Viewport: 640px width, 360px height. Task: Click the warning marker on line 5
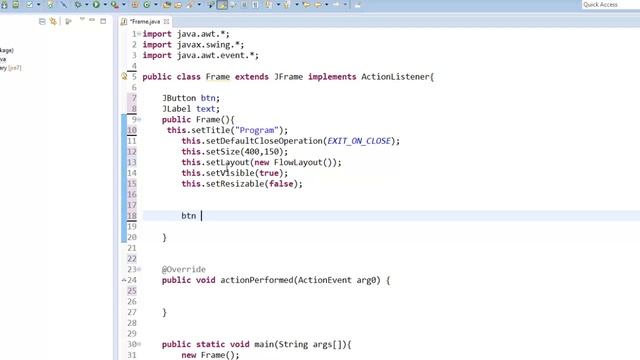pos(124,76)
